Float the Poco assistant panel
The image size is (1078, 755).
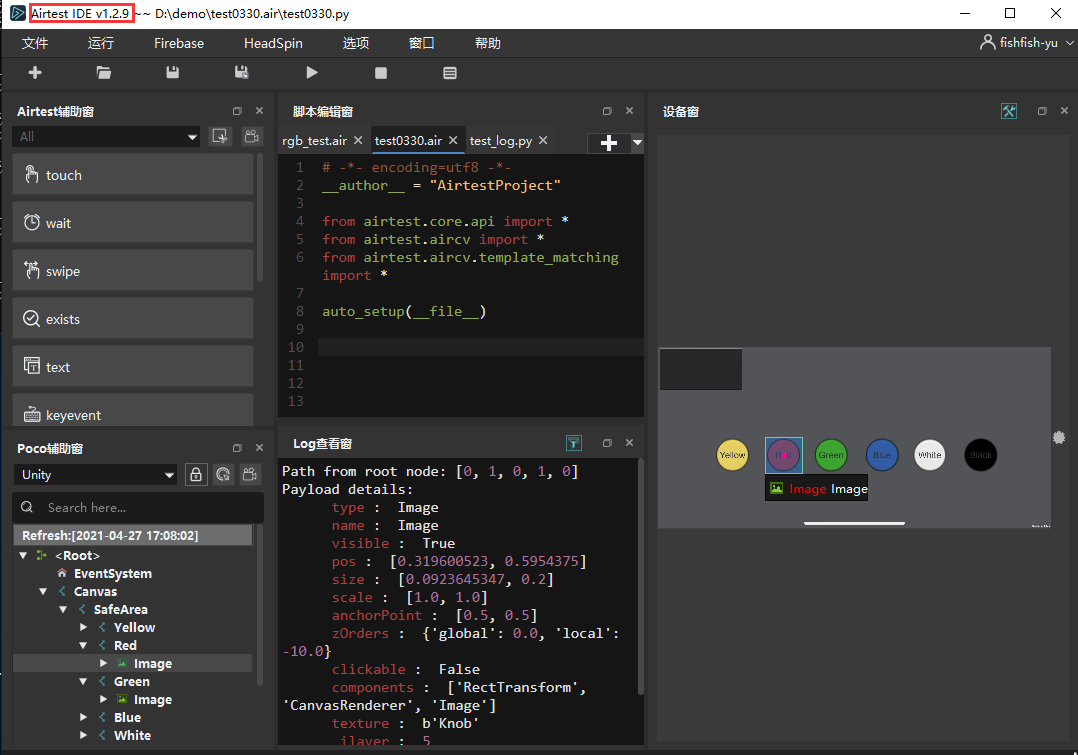[x=237, y=448]
